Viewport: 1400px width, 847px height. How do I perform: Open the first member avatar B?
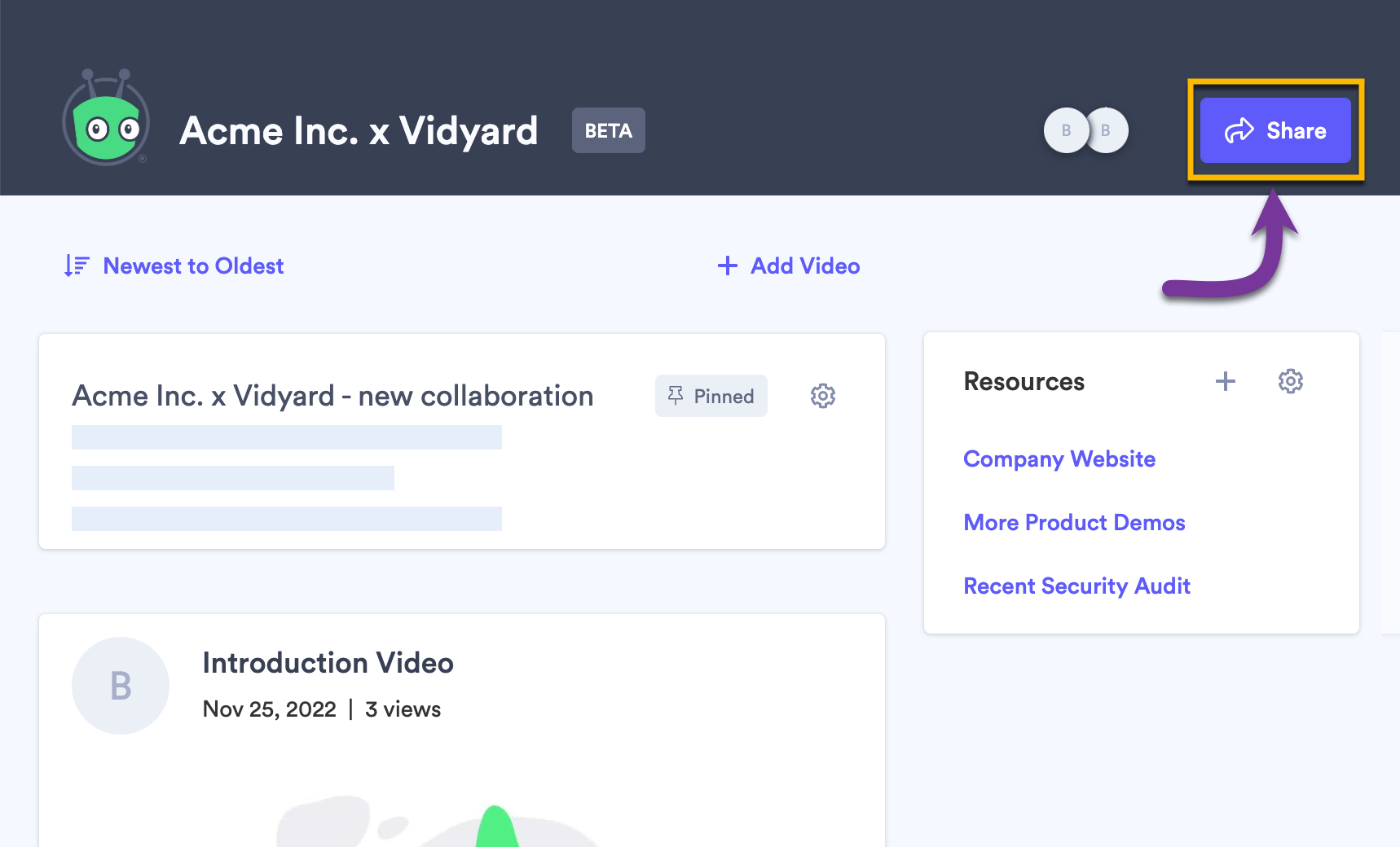point(1066,130)
